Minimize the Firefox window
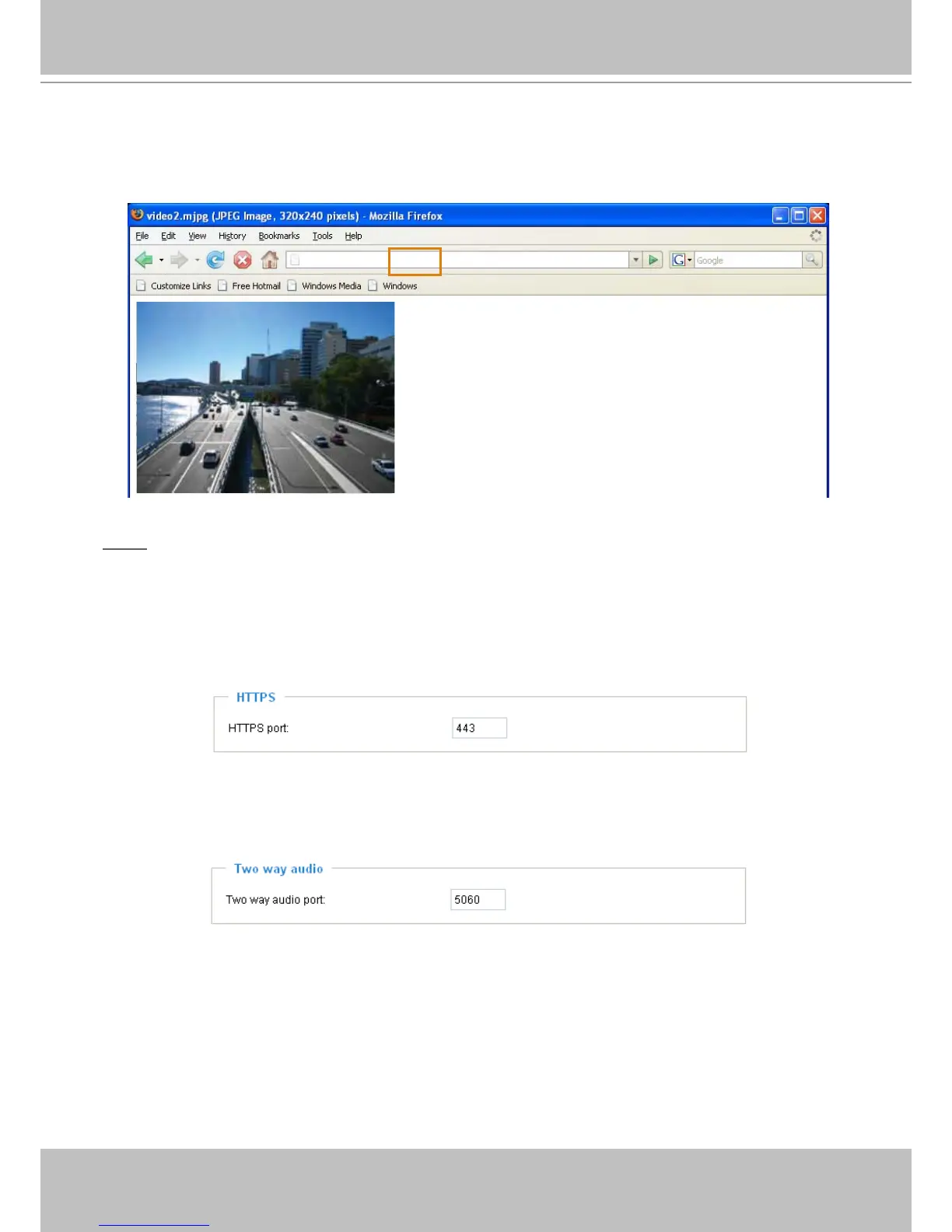This screenshot has height=1232, width=952. 780,215
